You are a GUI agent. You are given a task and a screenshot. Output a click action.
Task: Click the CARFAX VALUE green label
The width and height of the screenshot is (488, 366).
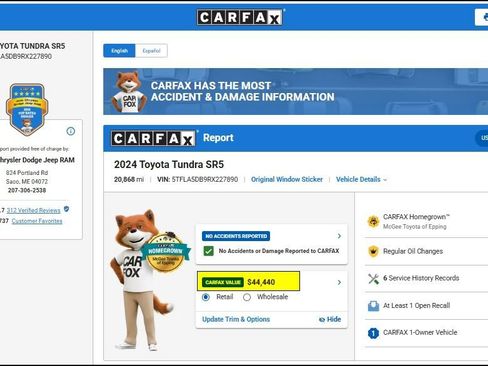click(x=223, y=282)
